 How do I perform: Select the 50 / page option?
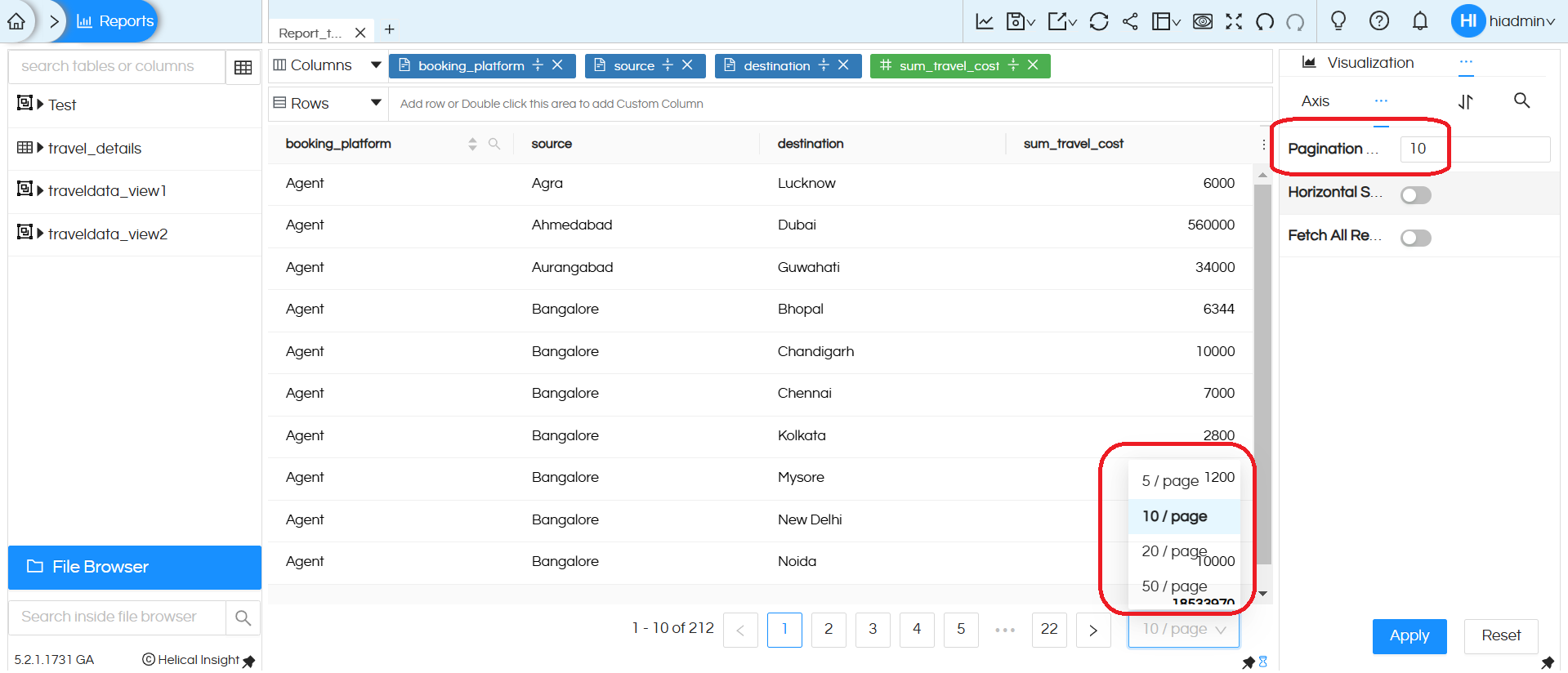(x=1184, y=586)
